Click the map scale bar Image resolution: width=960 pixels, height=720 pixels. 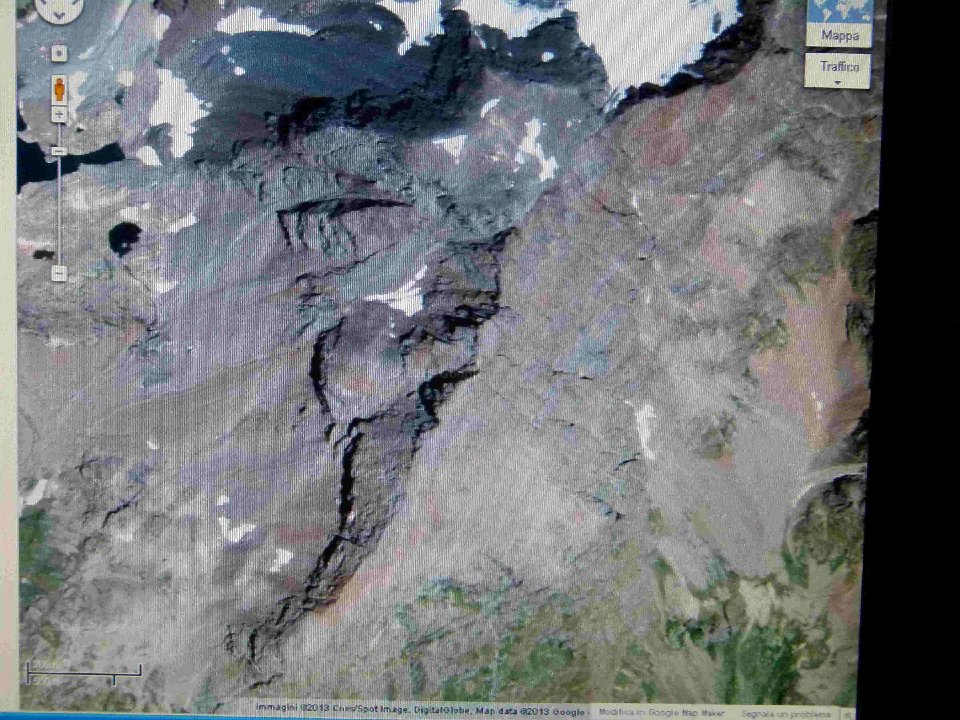84,673
